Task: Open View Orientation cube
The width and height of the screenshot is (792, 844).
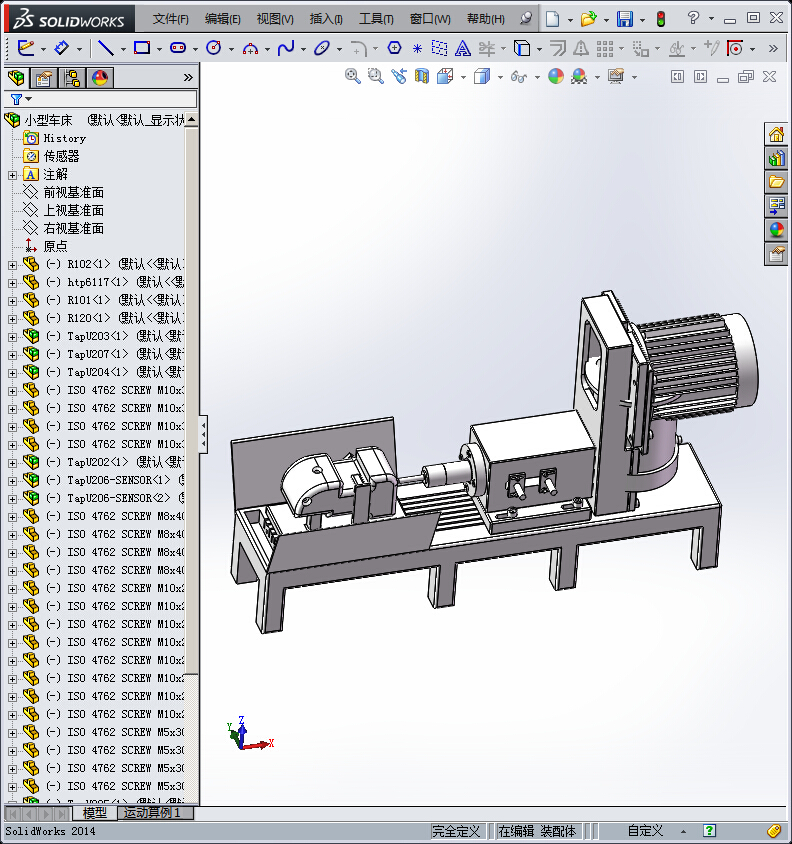Action: click(x=445, y=76)
